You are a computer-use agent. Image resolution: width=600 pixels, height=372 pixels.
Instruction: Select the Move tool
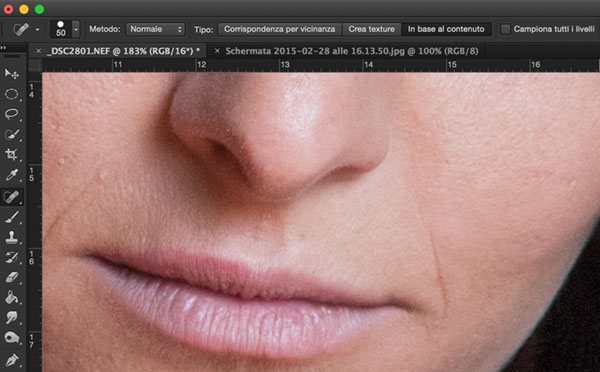pos(11,73)
